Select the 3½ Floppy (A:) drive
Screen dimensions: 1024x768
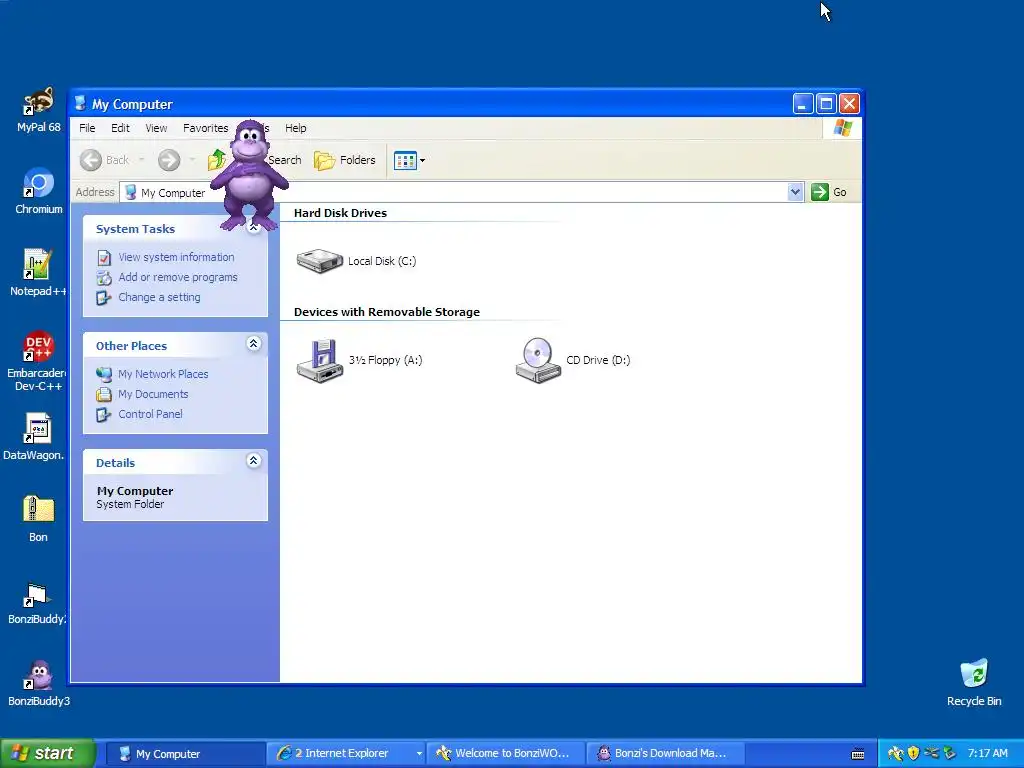[x=359, y=360]
